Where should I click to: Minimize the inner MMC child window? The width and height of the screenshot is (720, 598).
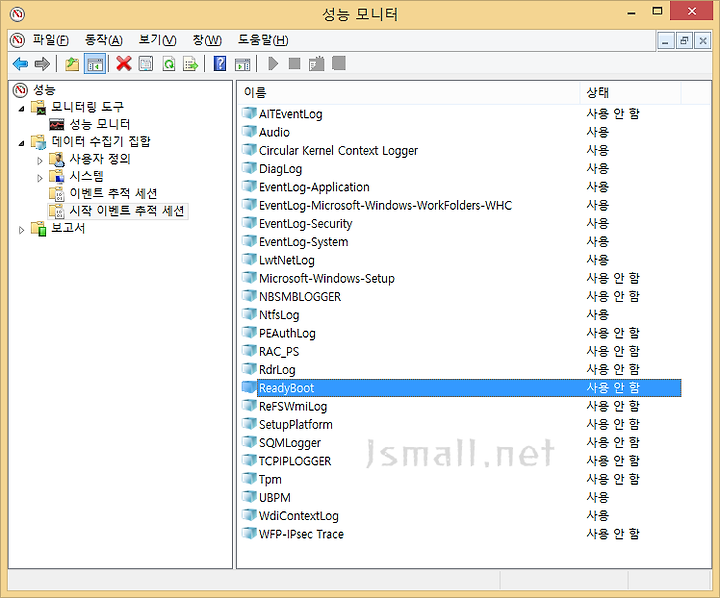pyautogui.click(x=665, y=41)
